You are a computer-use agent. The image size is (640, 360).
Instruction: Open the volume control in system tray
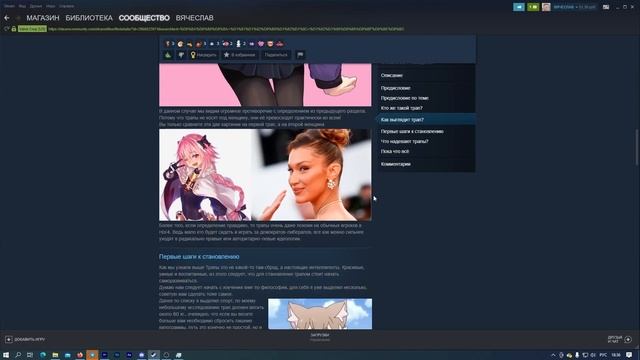click(x=593, y=355)
